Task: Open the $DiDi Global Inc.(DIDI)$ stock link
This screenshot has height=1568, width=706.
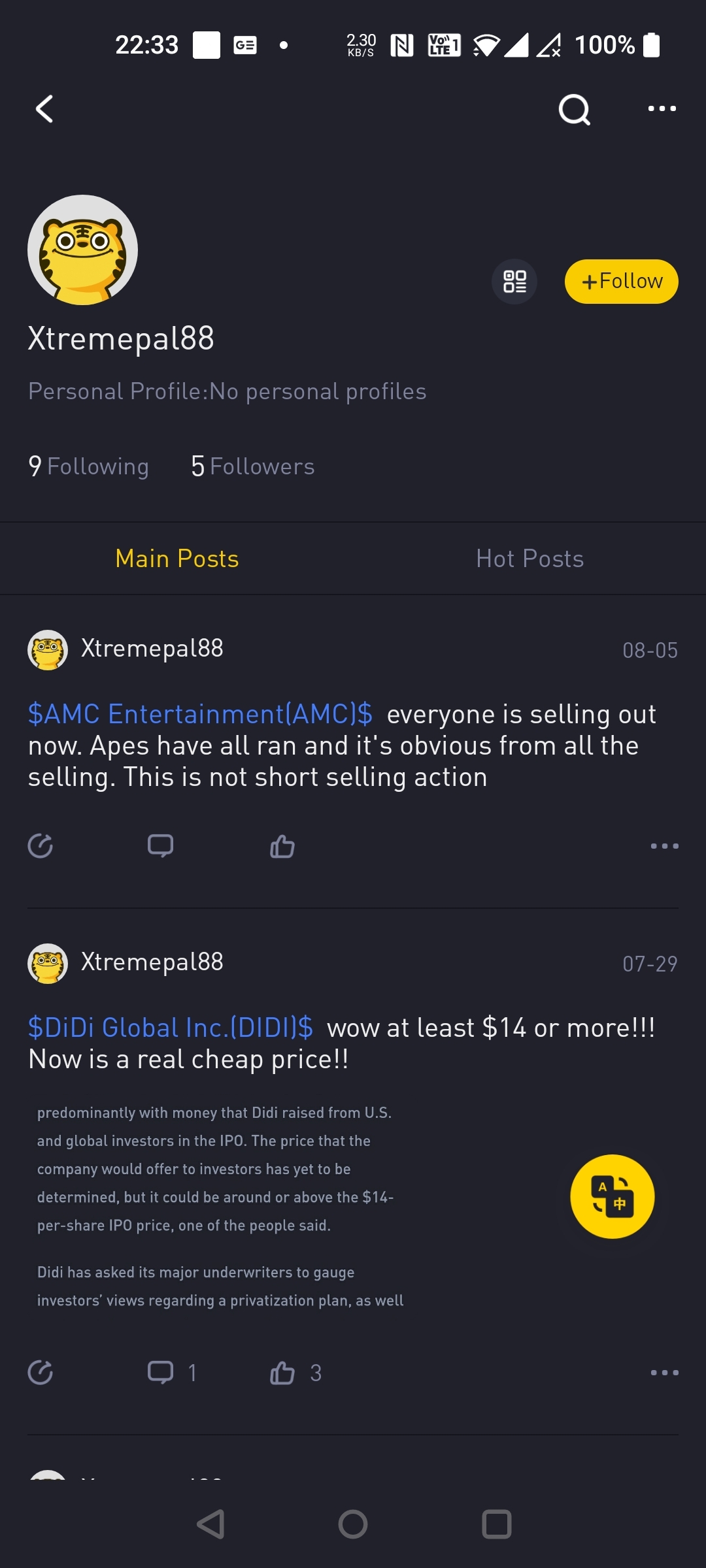Action: click(x=170, y=1028)
